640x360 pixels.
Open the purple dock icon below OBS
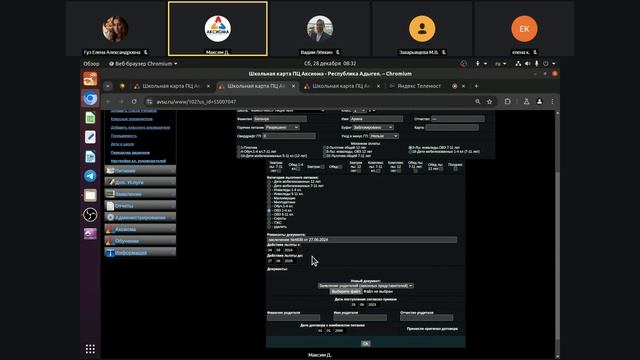pyautogui.click(x=90, y=234)
